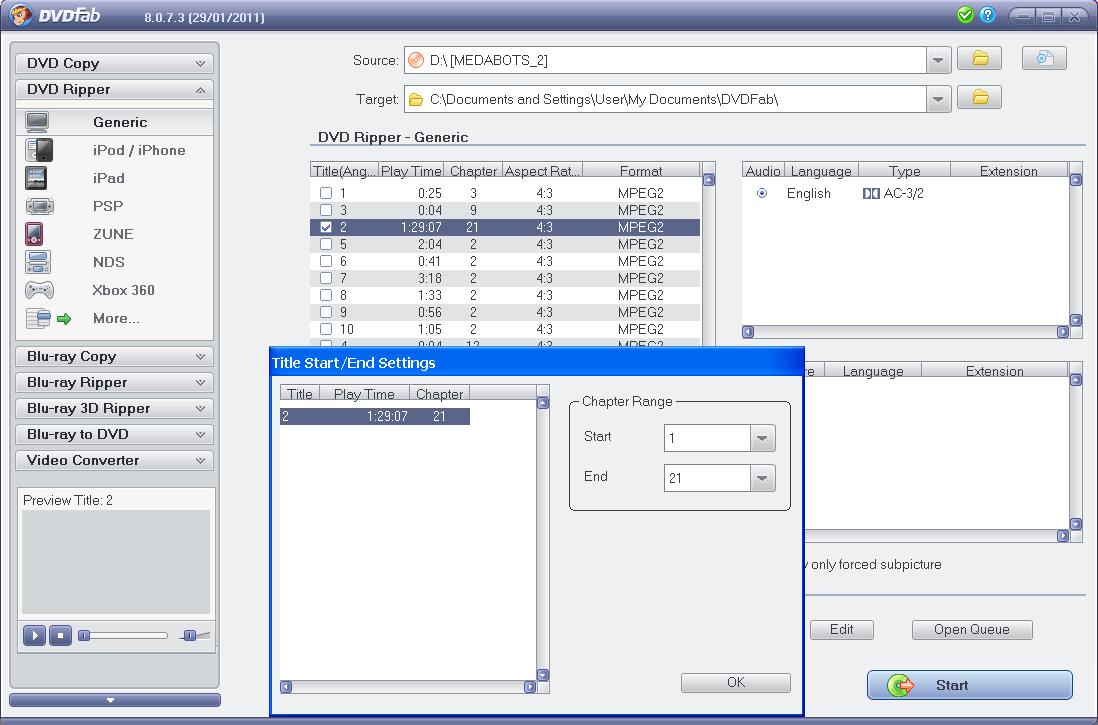
Task: Choose the iPod / iPhone profile
Action: (x=114, y=150)
